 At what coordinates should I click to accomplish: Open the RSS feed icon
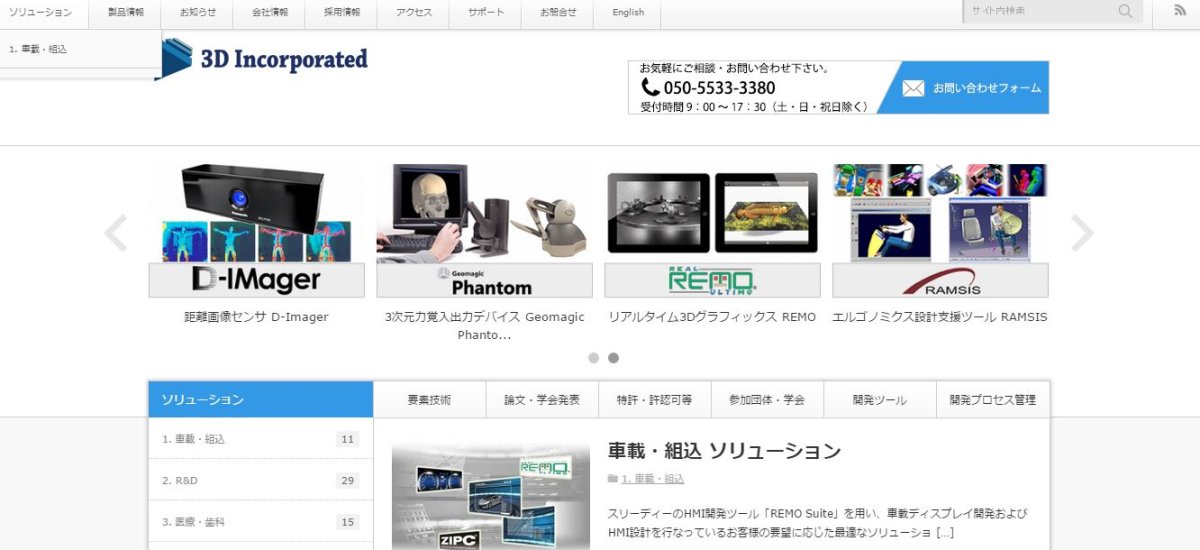[1180, 11]
